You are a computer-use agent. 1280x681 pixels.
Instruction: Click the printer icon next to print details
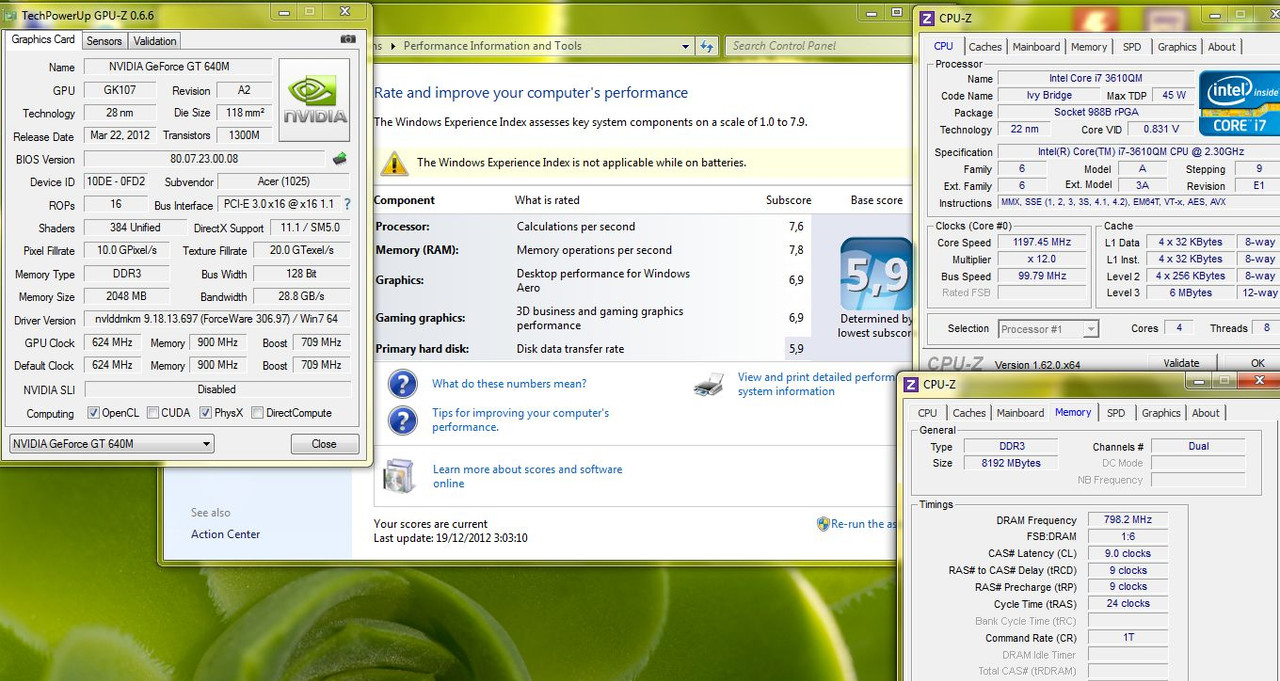click(x=709, y=384)
